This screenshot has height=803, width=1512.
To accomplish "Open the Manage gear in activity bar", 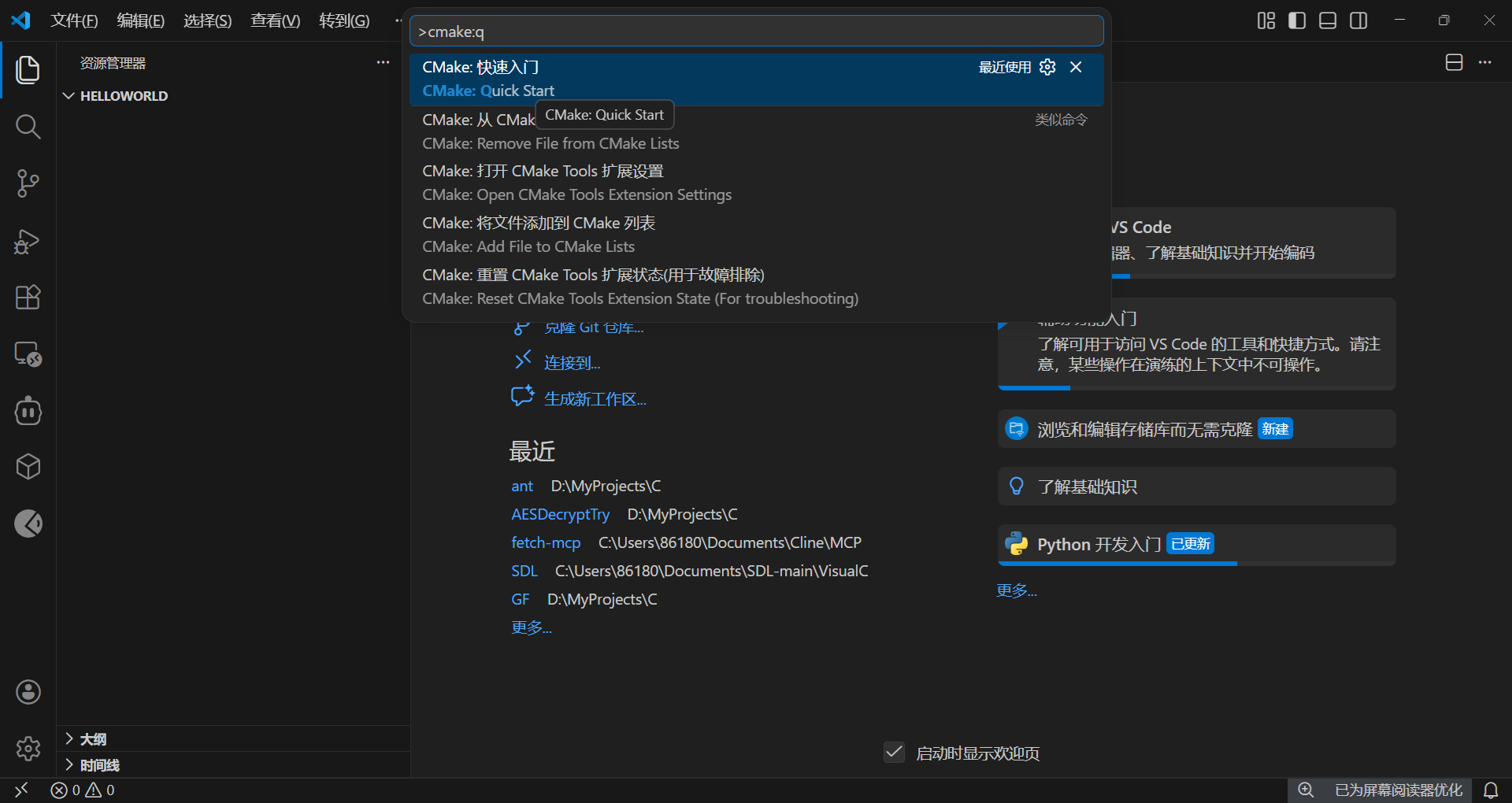I will tap(28, 748).
